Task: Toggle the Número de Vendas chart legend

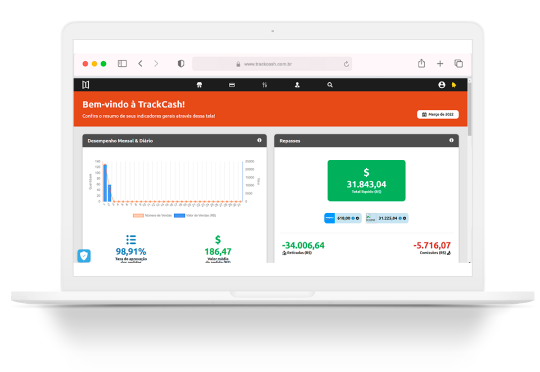Action: (153, 216)
